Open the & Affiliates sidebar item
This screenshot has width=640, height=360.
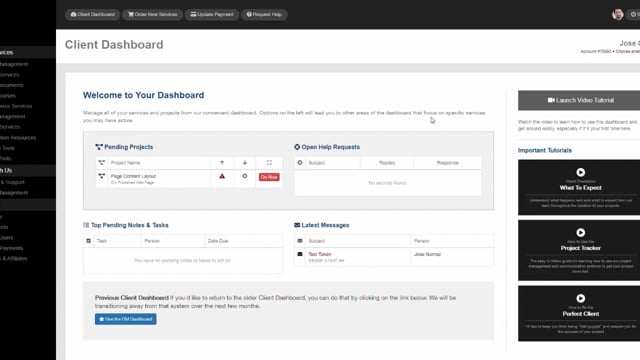click(x=14, y=258)
